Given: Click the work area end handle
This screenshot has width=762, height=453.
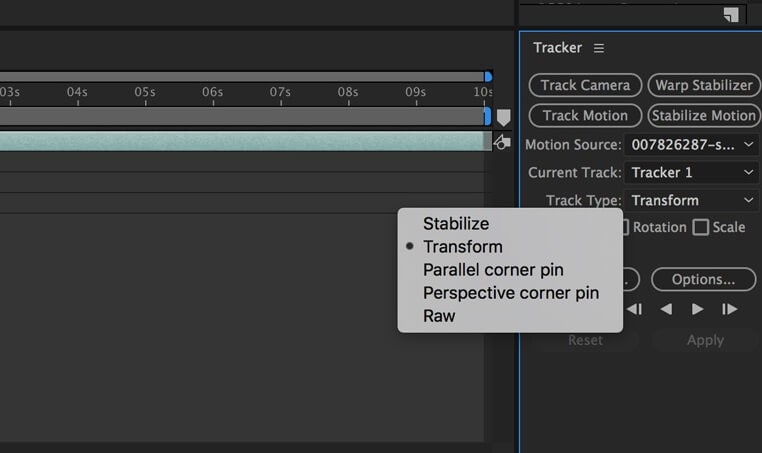Looking at the screenshot, I should point(488,76).
